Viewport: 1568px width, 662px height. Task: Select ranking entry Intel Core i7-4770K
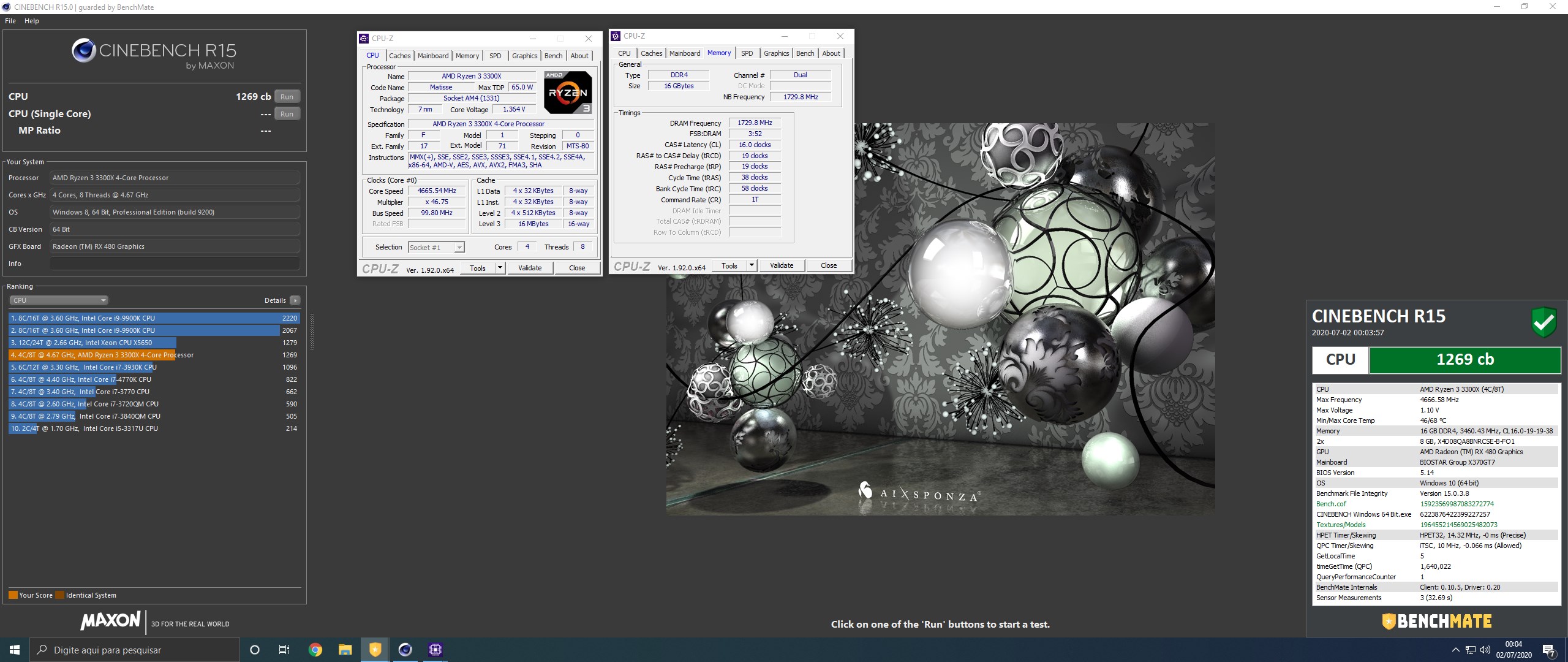pos(154,379)
